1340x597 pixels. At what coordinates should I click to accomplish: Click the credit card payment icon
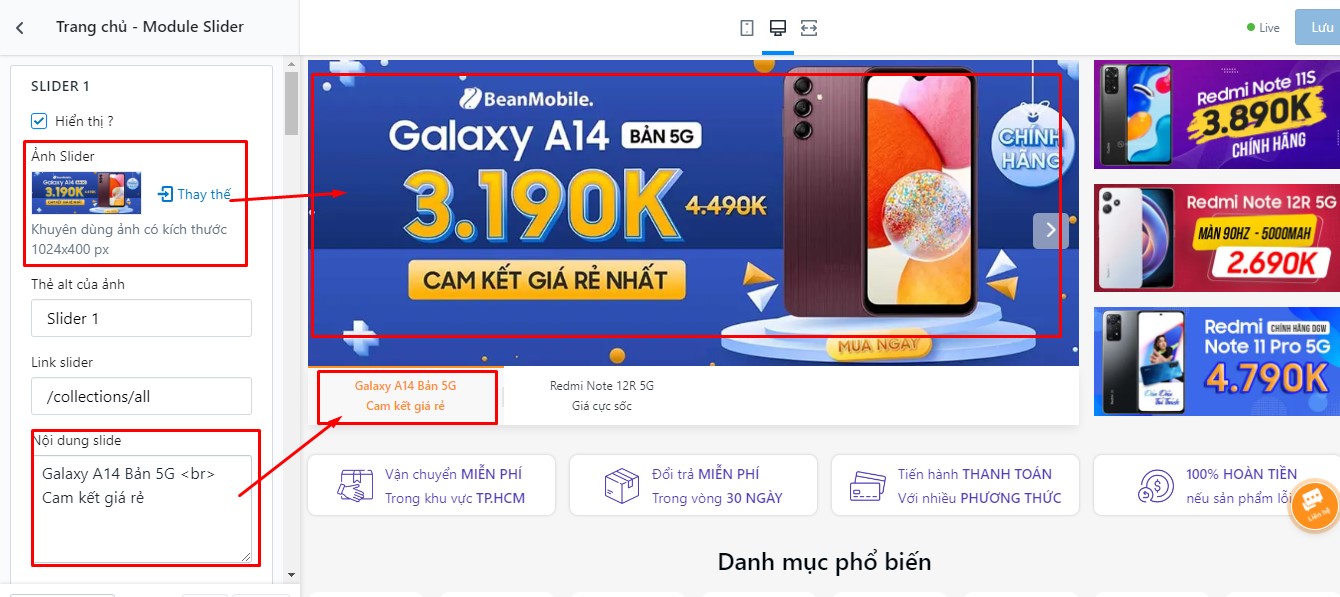pos(867,486)
